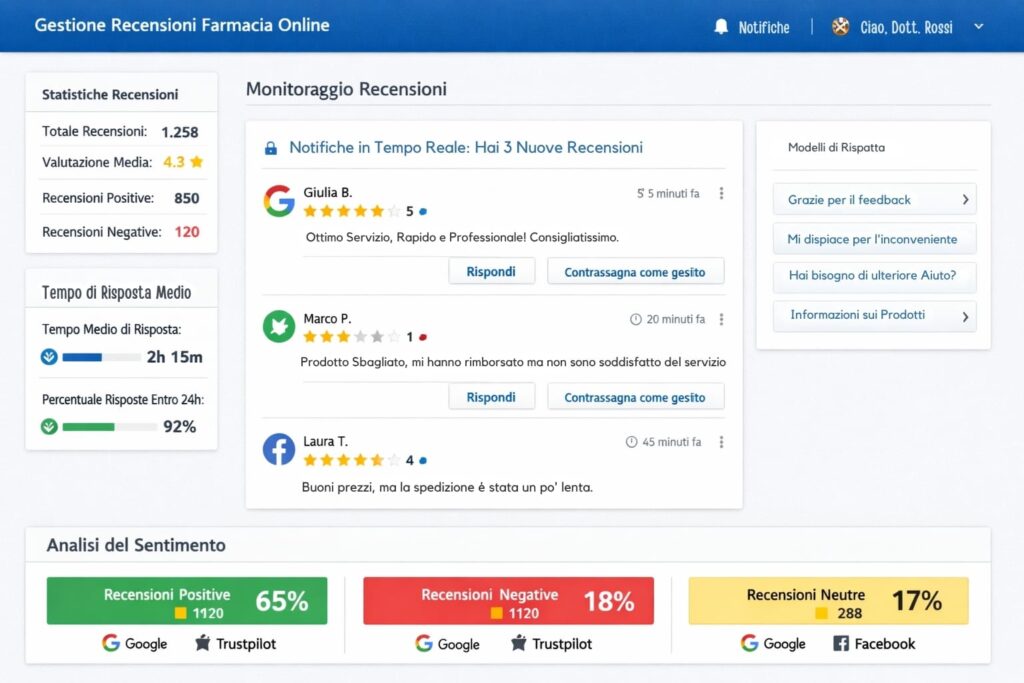The height and width of the screenshot is (683, 1024).
Task: Click the Notifiche label in header
Action: (x=763, y=27)
